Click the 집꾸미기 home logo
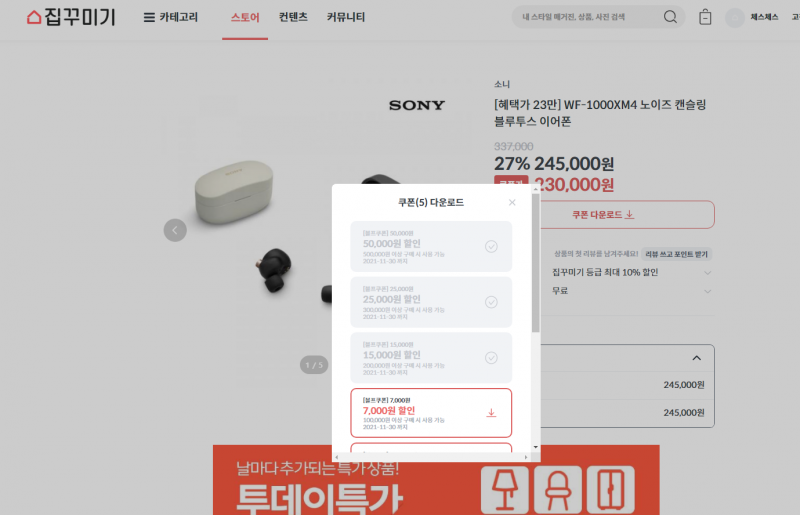The width and height of the screenshot is (800, 515). 71,17
